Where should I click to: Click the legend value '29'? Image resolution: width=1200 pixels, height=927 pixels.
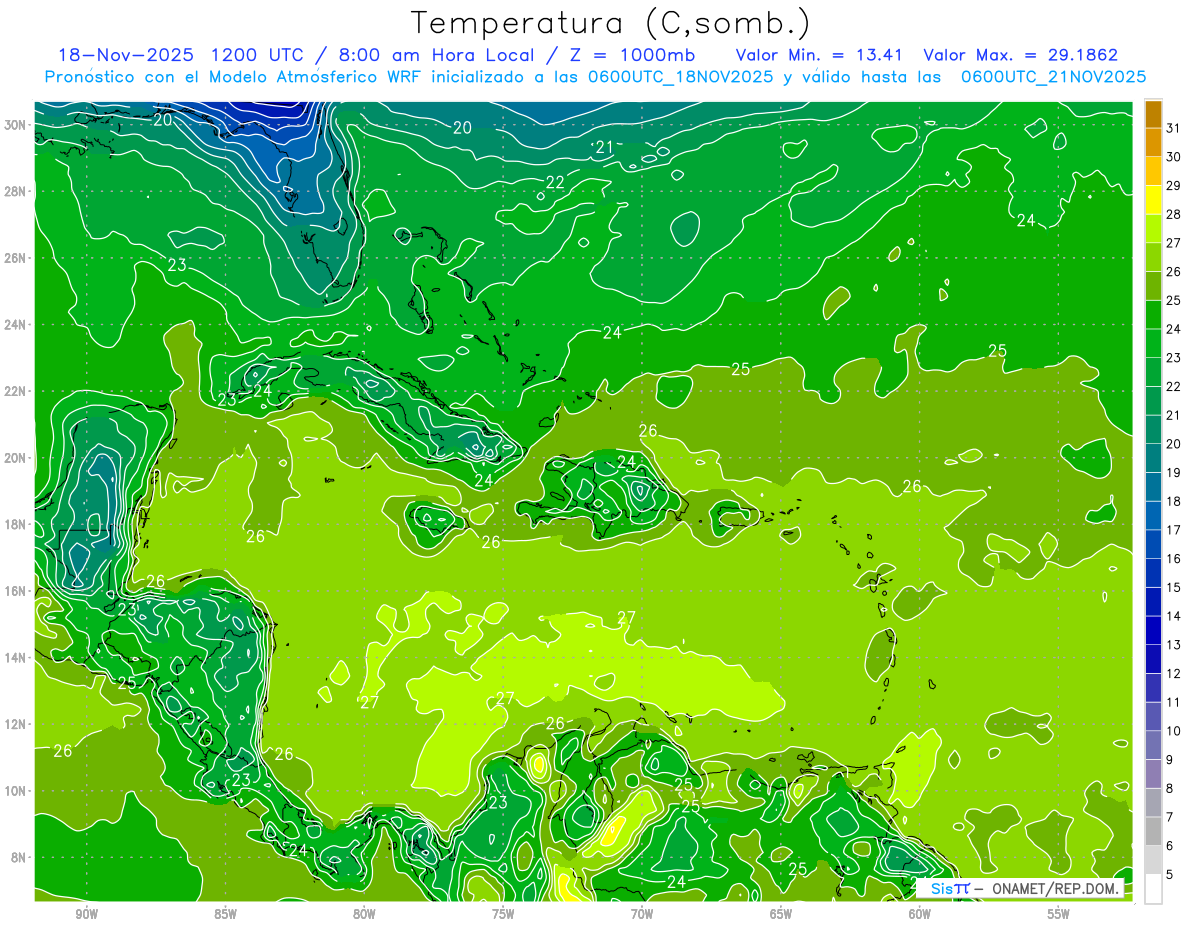click(1174, 185)
